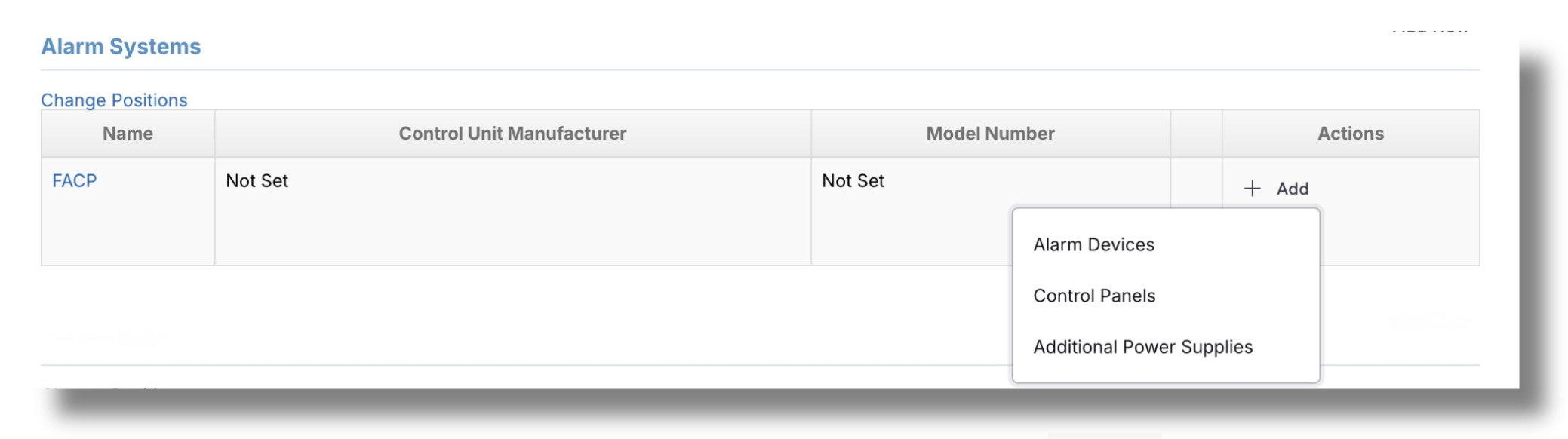1568x439 pixels.
Task: Click the Control Unit Manufacturer column header
Action: click(x=512, y=134)
